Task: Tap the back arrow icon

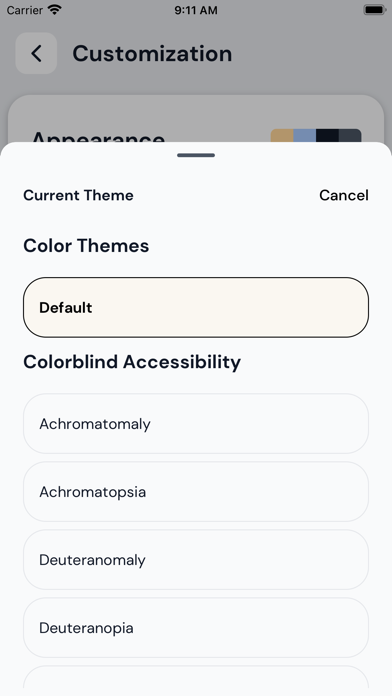Action: pyautogui.click(x=36, y=53)
